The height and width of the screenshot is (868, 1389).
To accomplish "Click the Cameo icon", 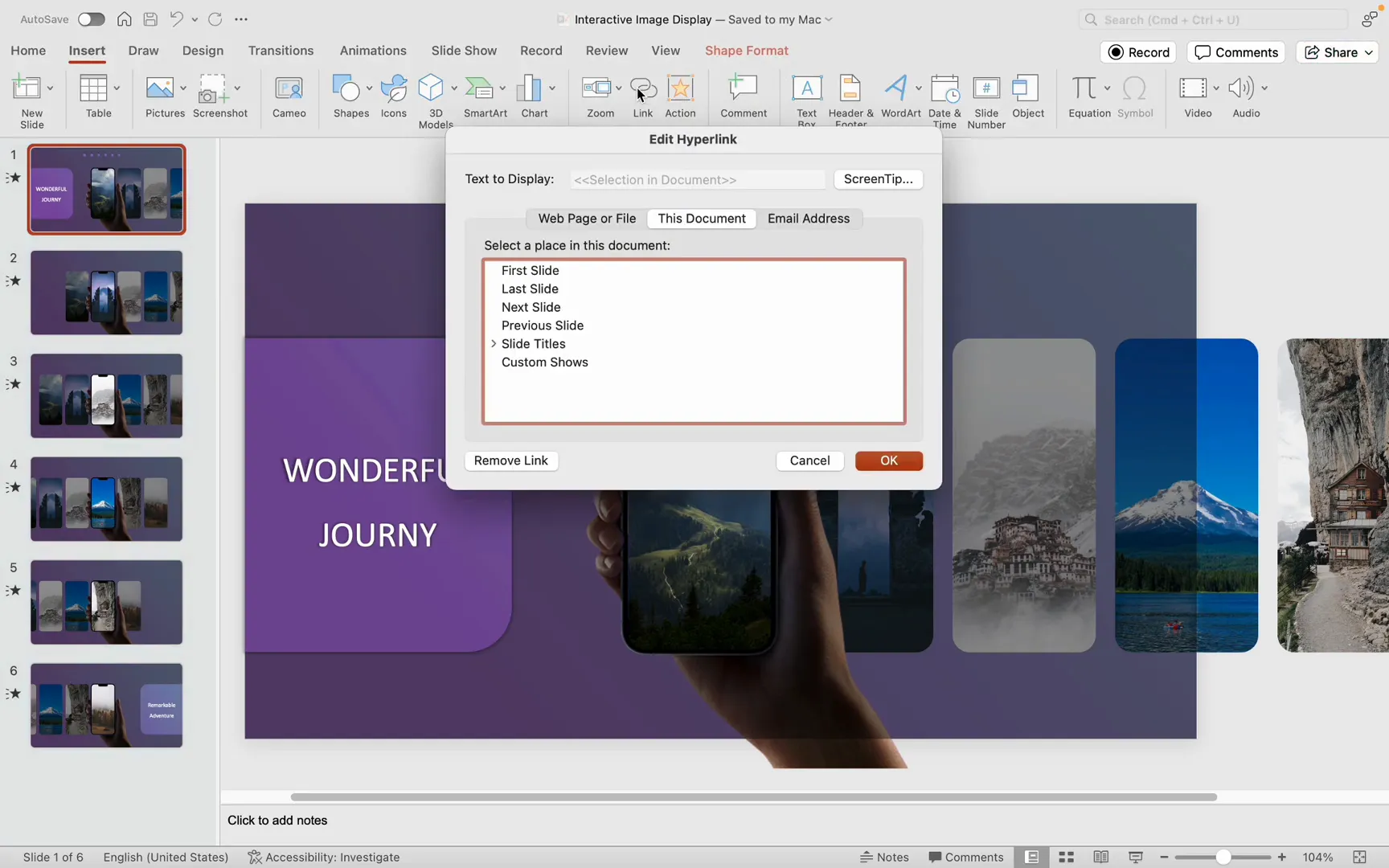I will point(289,88).
